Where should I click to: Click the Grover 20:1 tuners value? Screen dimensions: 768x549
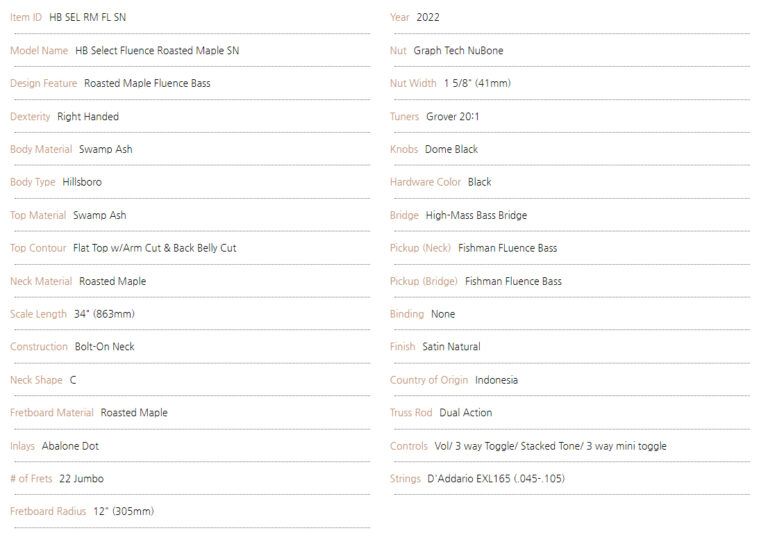(453, 117)
